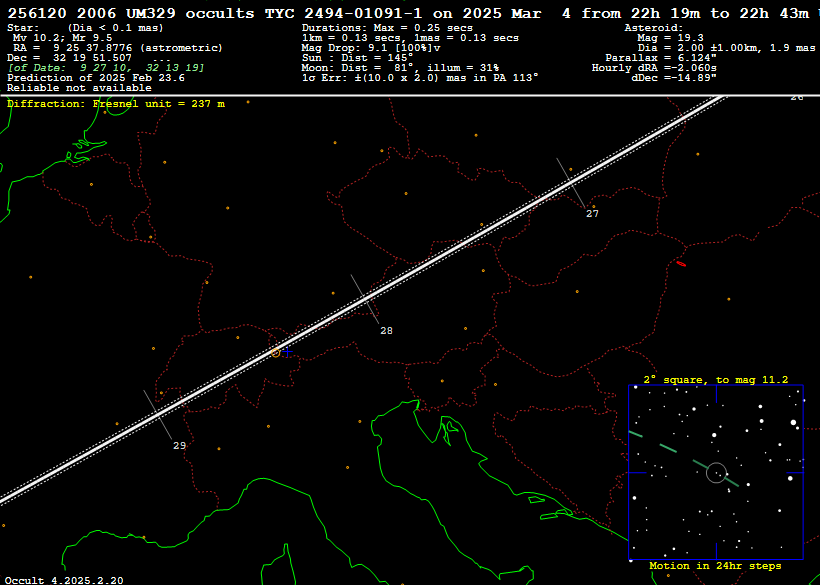Screen dimensions: 820x585
Task: Click minute marker labeled 28
Action: pos(386,331)
